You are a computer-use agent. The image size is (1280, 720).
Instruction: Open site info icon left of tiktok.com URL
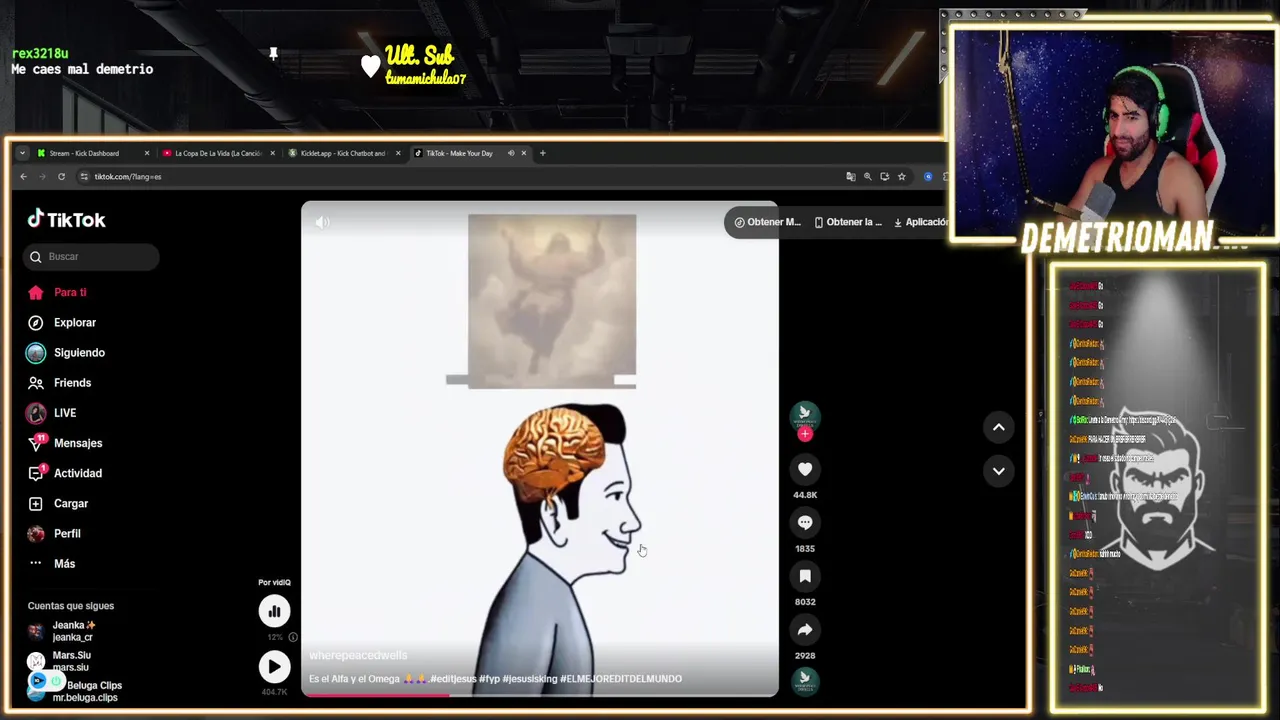click(x=84, y=176)
